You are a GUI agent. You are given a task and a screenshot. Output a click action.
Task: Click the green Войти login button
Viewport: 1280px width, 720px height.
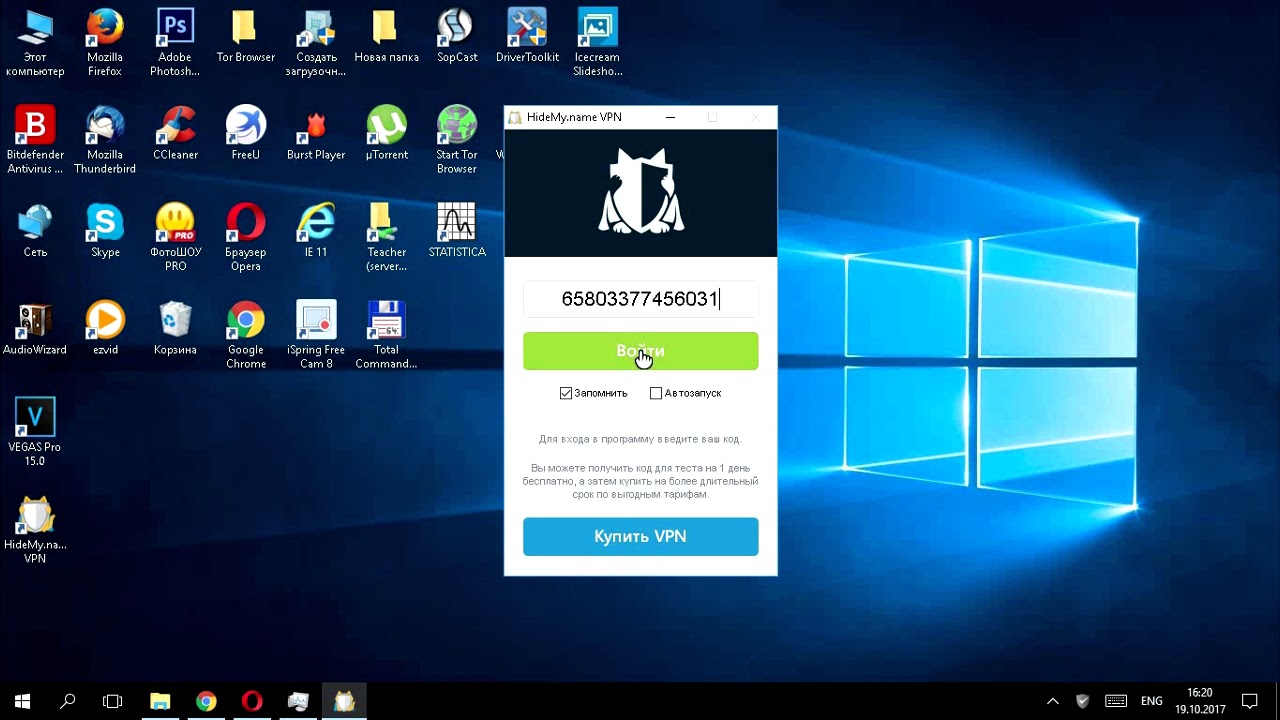(x=640, y=351)
